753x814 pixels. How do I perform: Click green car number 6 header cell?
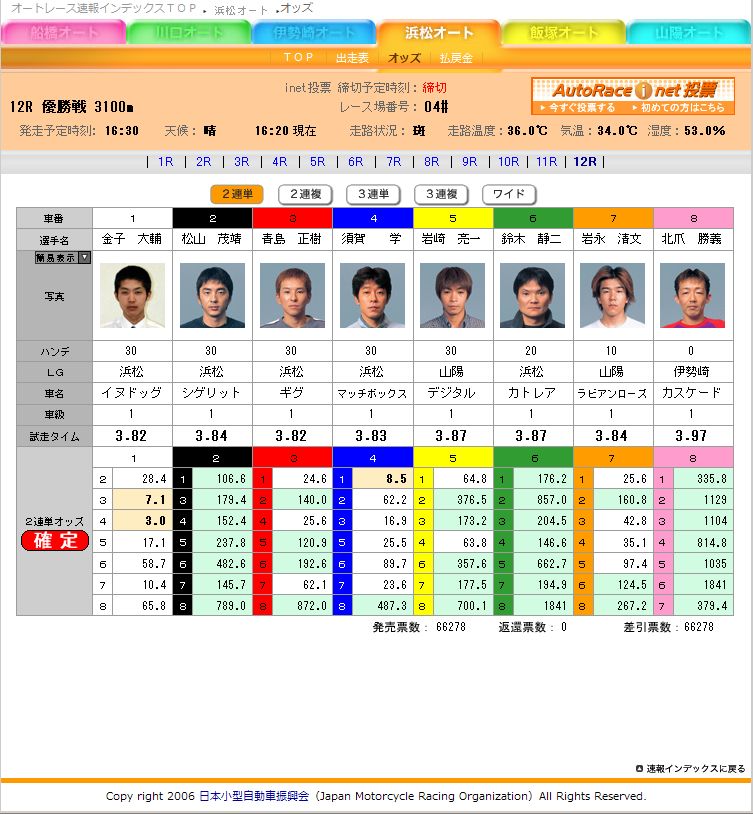tap(533, 218)
